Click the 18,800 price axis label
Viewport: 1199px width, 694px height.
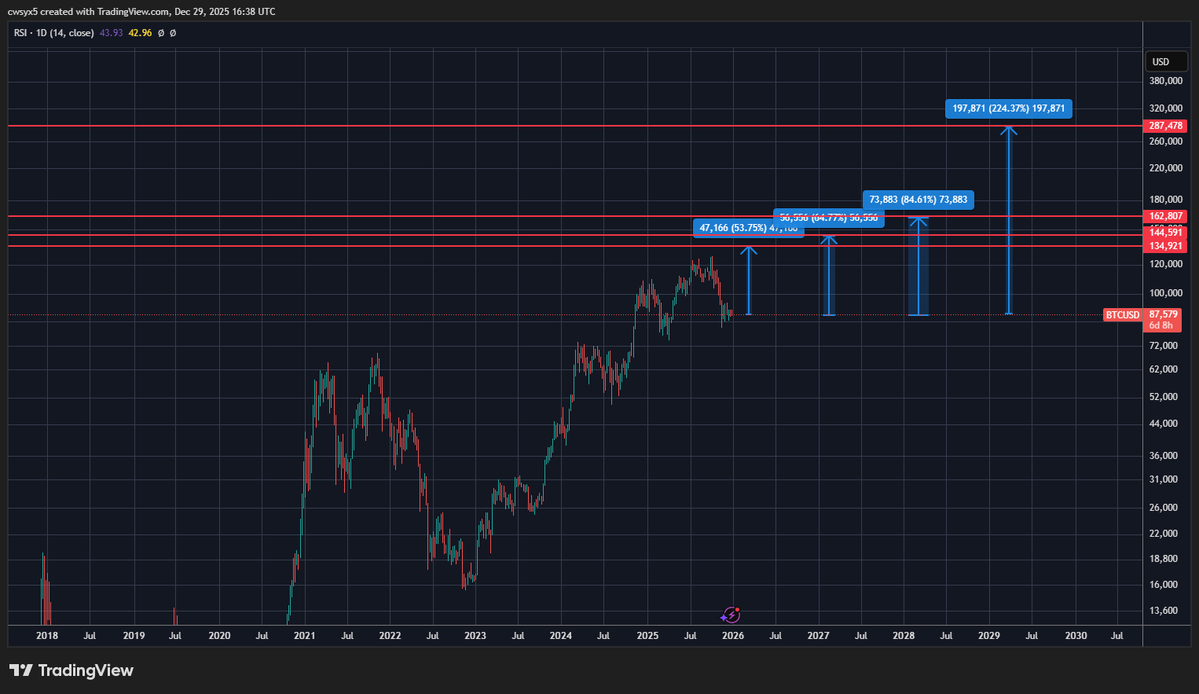(x=1163, y=559)
